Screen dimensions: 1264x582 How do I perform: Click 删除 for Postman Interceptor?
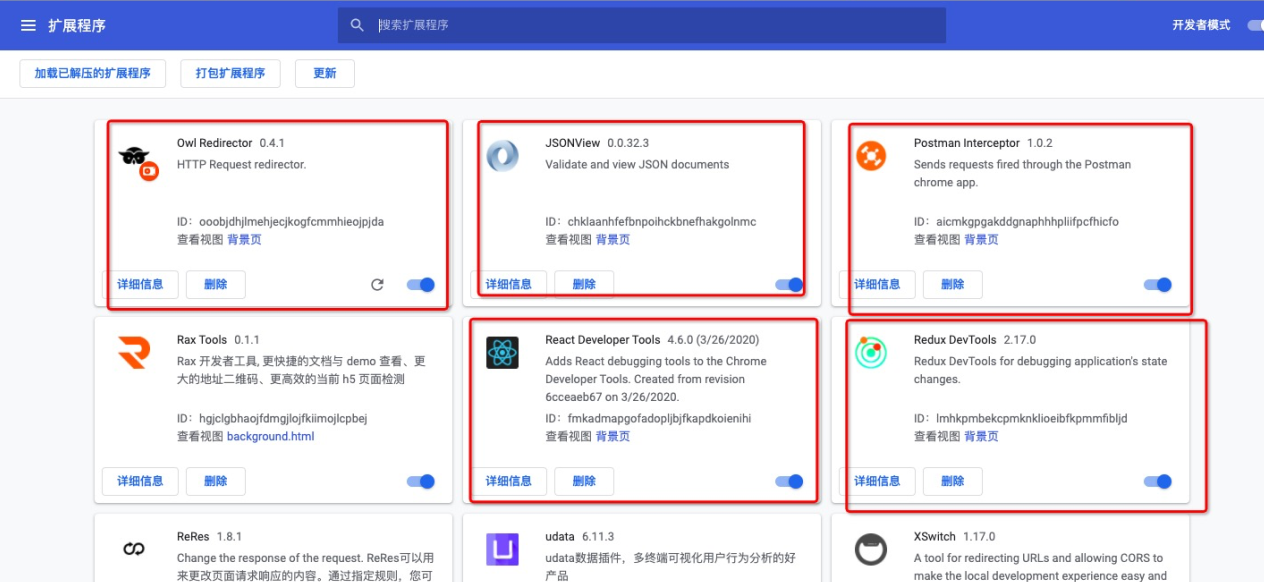[952, 284]
